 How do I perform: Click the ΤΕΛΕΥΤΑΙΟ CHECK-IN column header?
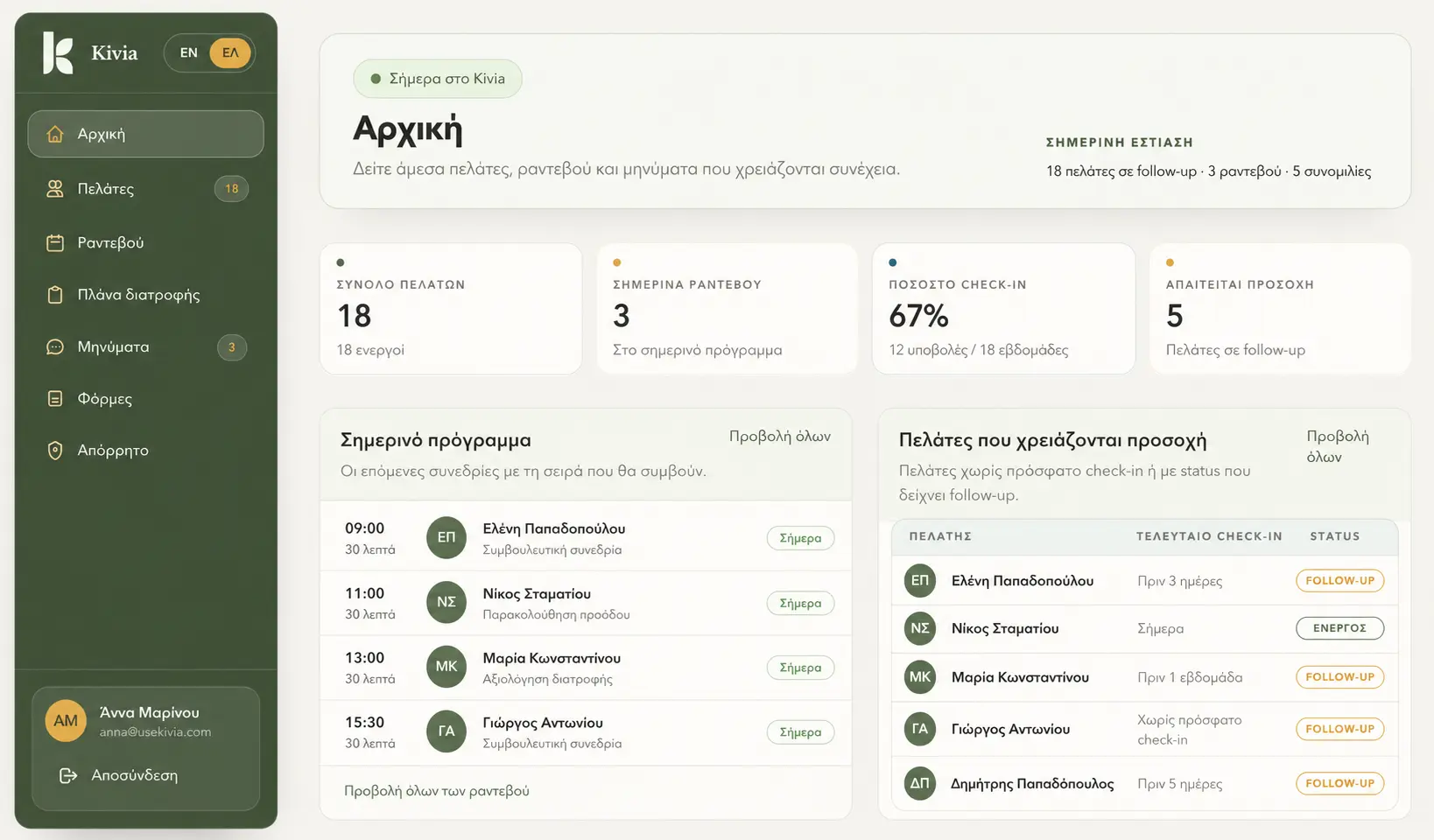(x=1209, y=536)
